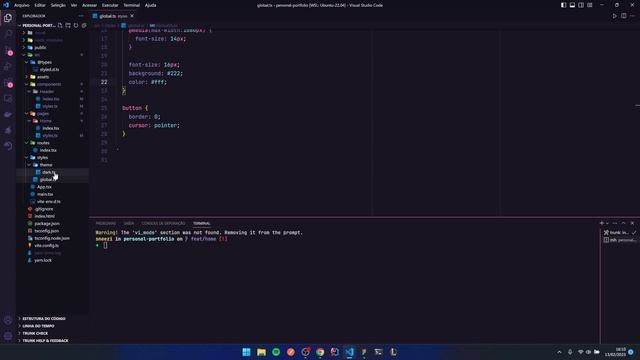
Task: Maximize the terminal panel size
Action: point(623,223)
